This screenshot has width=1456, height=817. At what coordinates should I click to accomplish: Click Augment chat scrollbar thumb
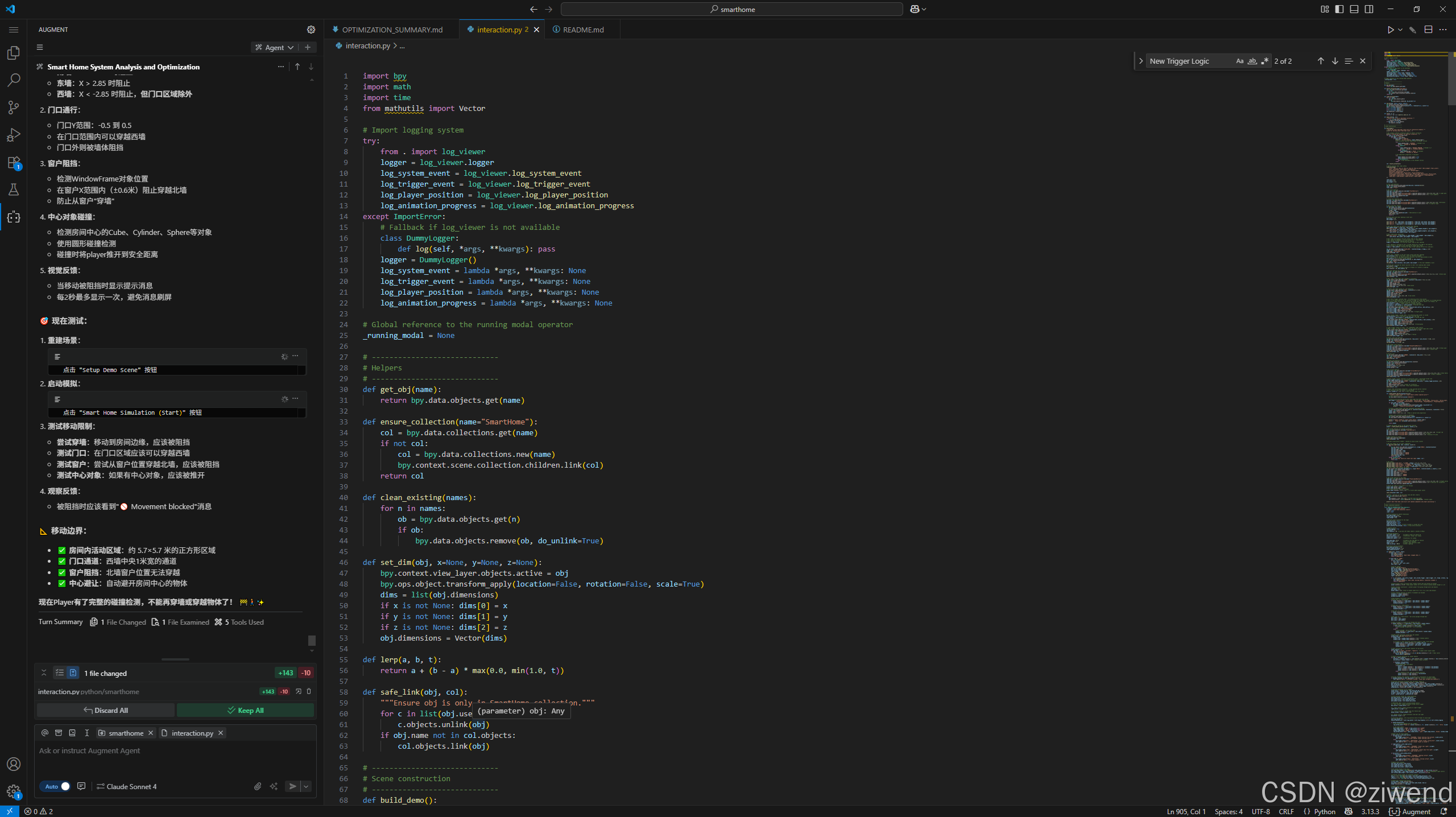(312, 641)
